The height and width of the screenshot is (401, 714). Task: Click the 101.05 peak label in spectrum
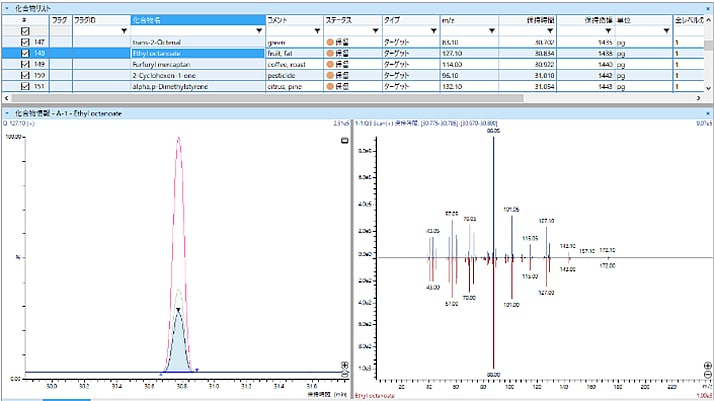[x=511, y=209]
